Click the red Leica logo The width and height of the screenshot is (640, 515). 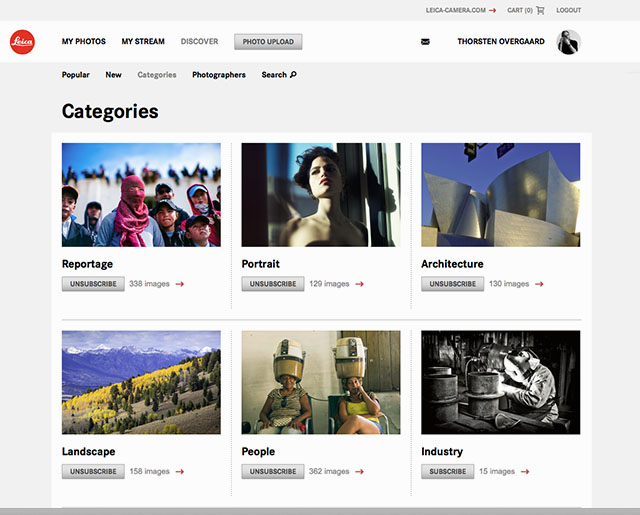click(22, 42)
